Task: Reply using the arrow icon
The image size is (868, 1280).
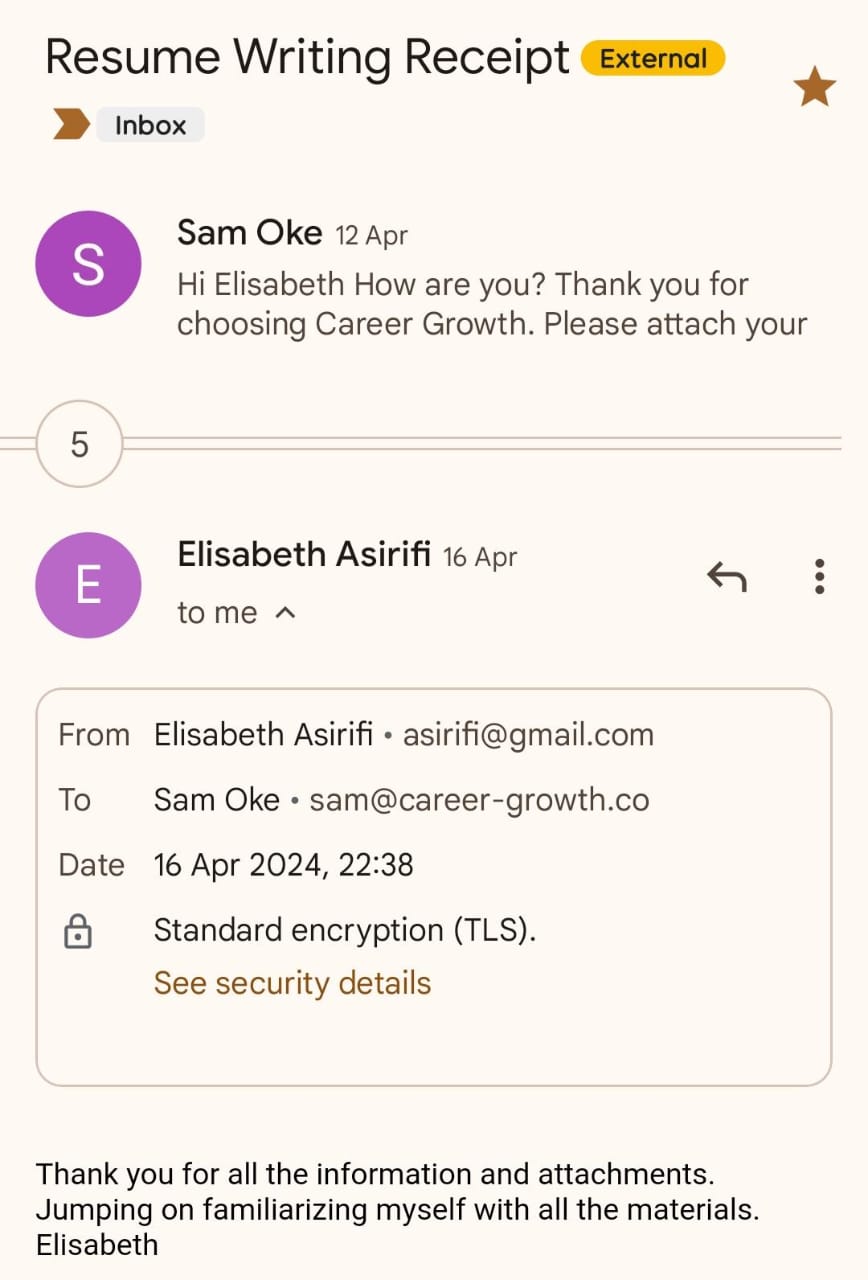Action: tap(727, 576)
